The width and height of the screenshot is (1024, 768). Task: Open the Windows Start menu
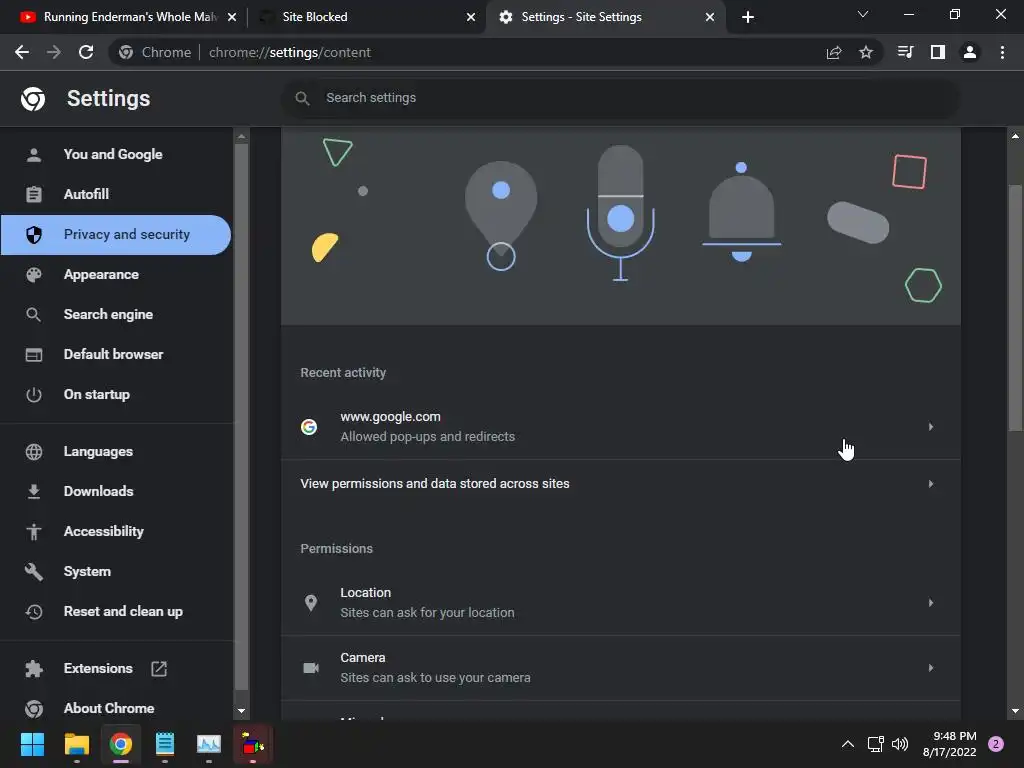click(x=32, y=744)
